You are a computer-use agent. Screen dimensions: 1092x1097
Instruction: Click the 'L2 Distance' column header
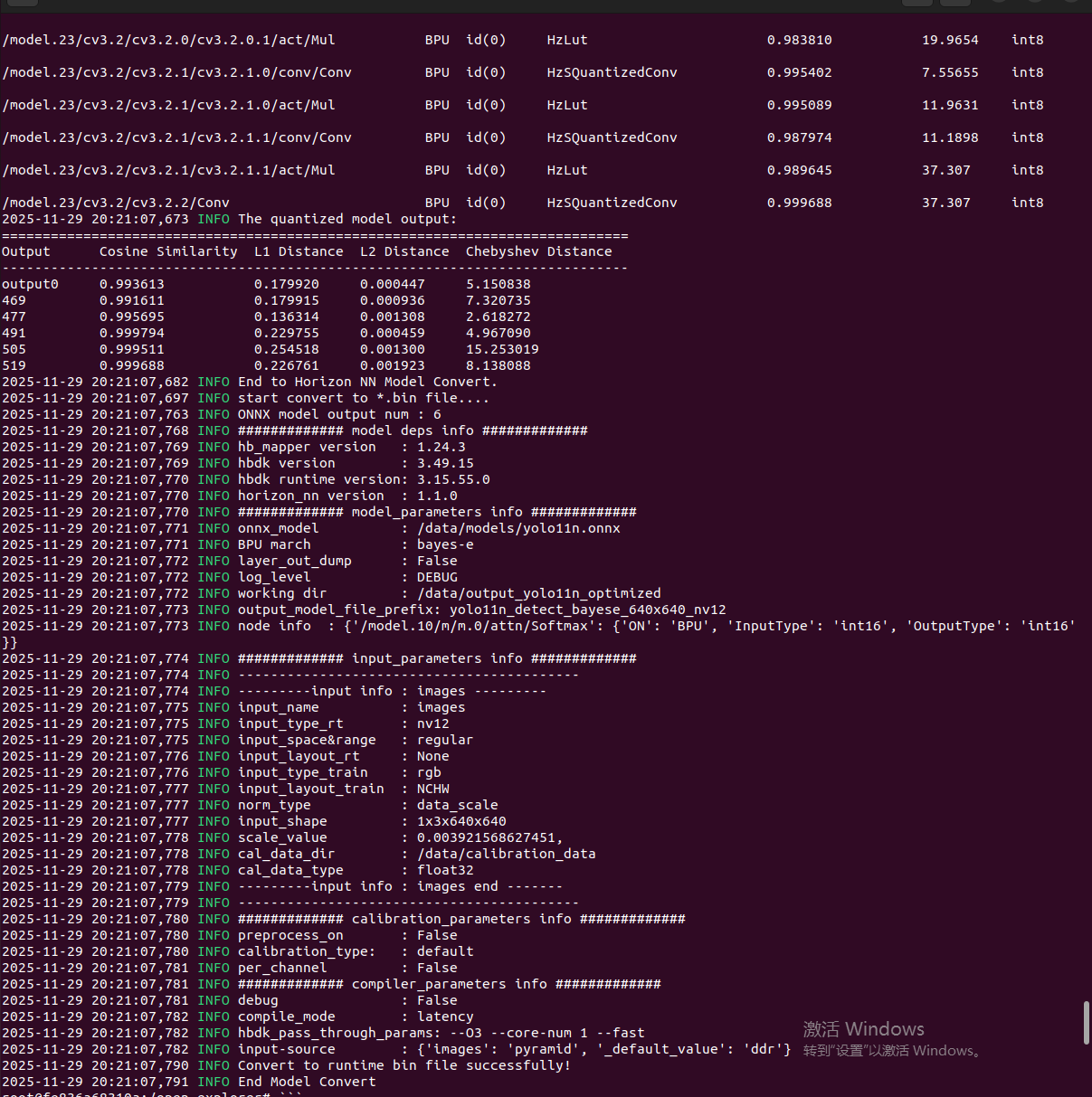[404, 251]
